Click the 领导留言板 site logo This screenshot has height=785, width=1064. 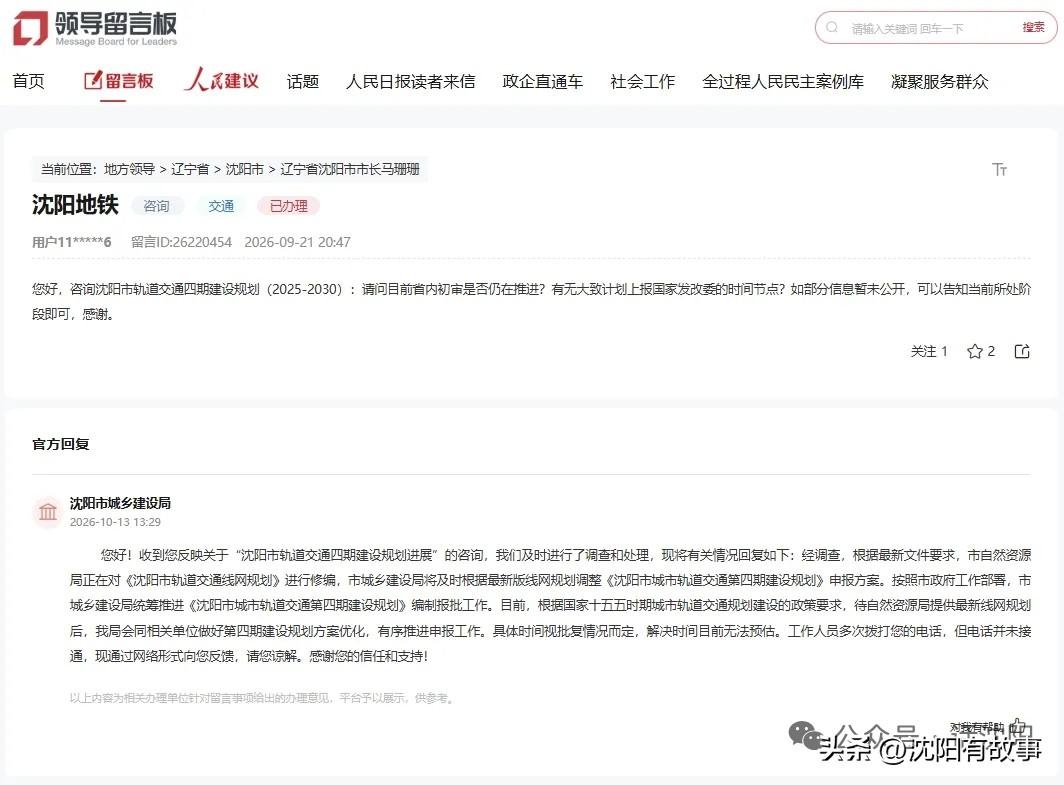point(95,28)
